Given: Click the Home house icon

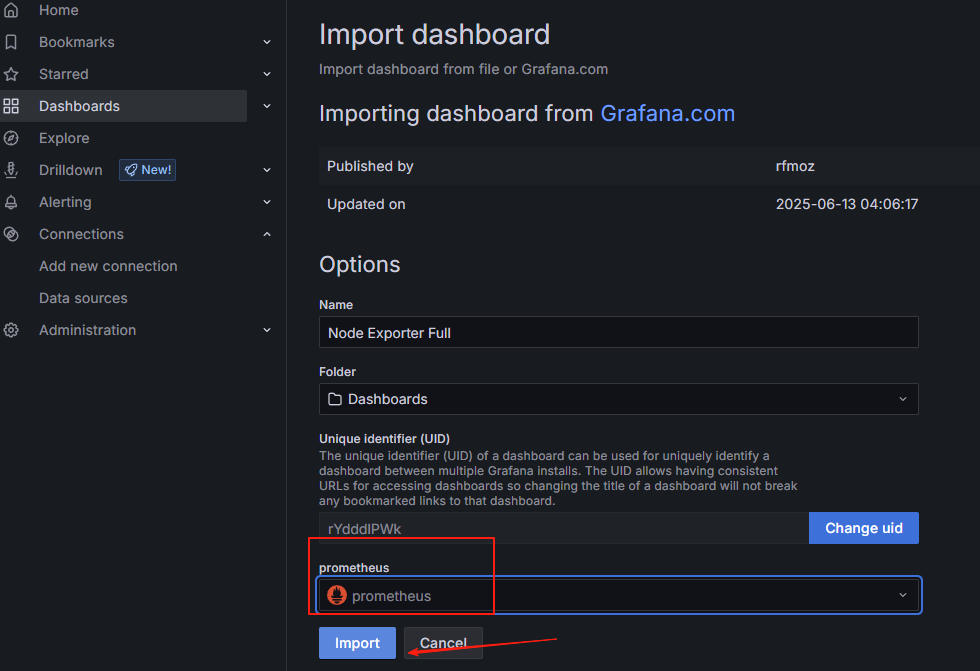Looking at the screenshot, I should coord(11,10).
